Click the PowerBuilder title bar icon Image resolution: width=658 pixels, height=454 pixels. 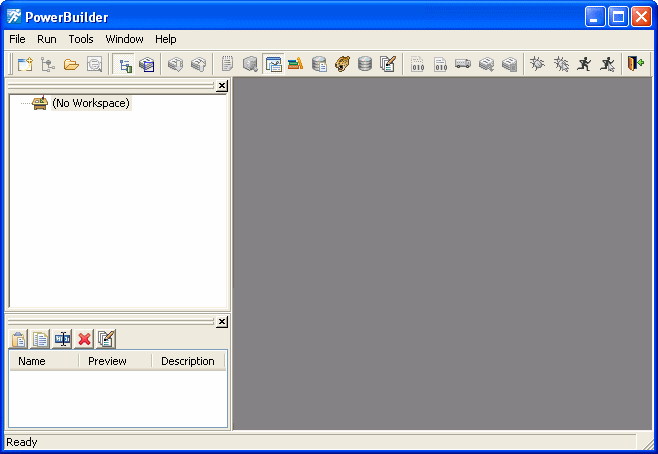coord(14,17)
